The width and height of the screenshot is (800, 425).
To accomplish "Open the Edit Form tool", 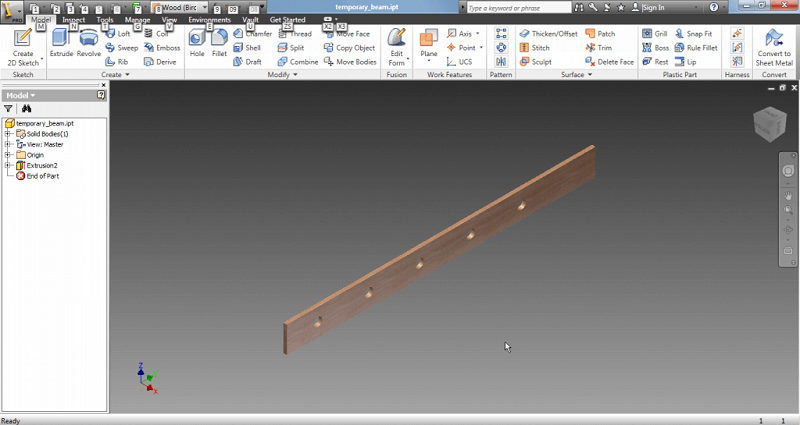I will pos(397,47).
